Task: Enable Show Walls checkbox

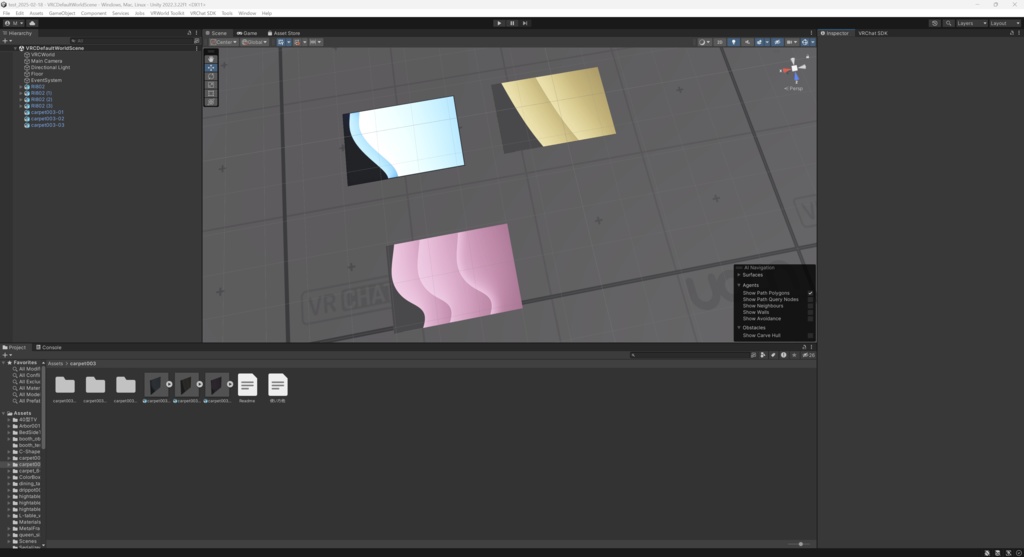Action: [x=810, y=312]
